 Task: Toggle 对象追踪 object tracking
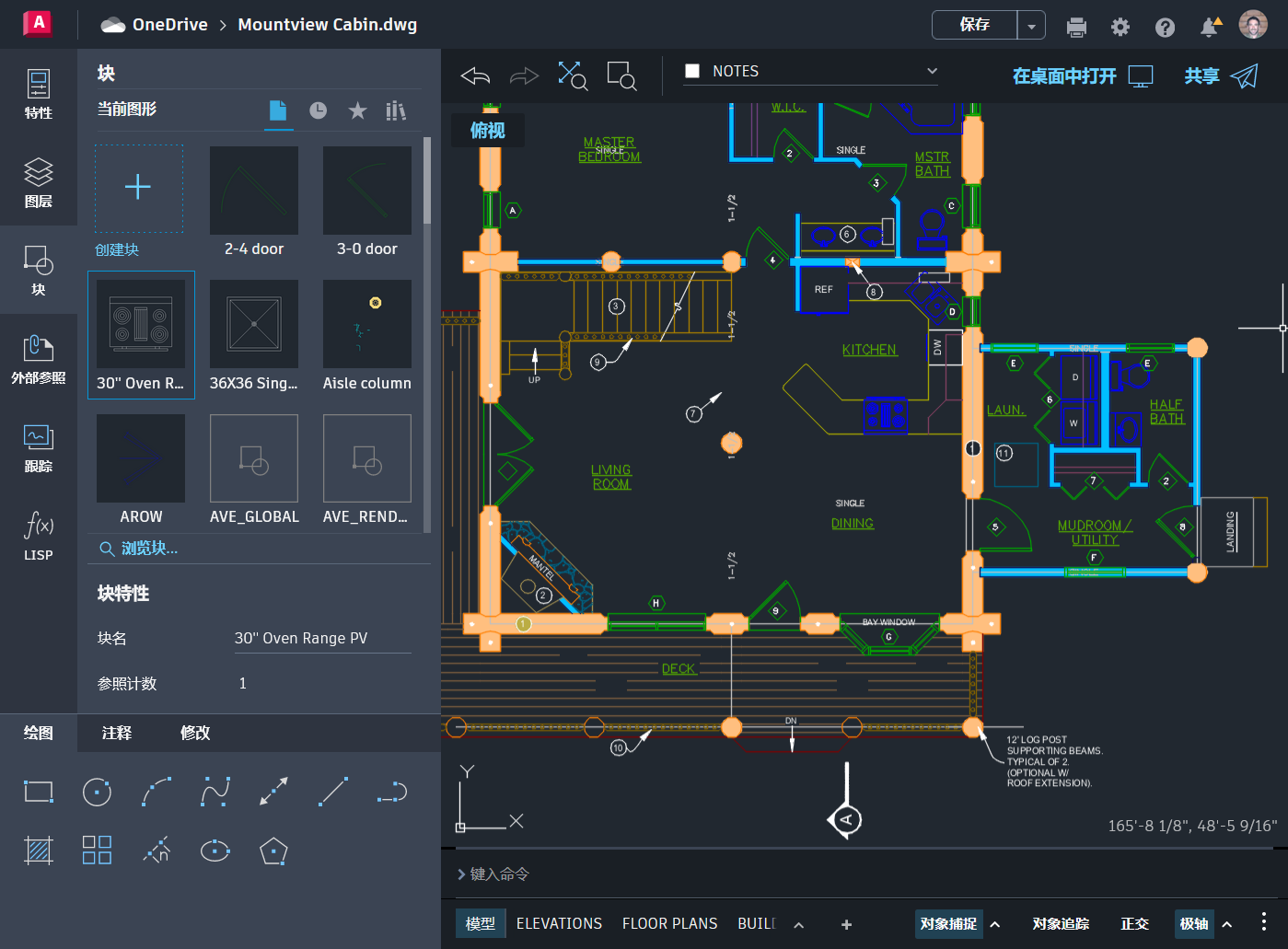[x=1061, y=924]
